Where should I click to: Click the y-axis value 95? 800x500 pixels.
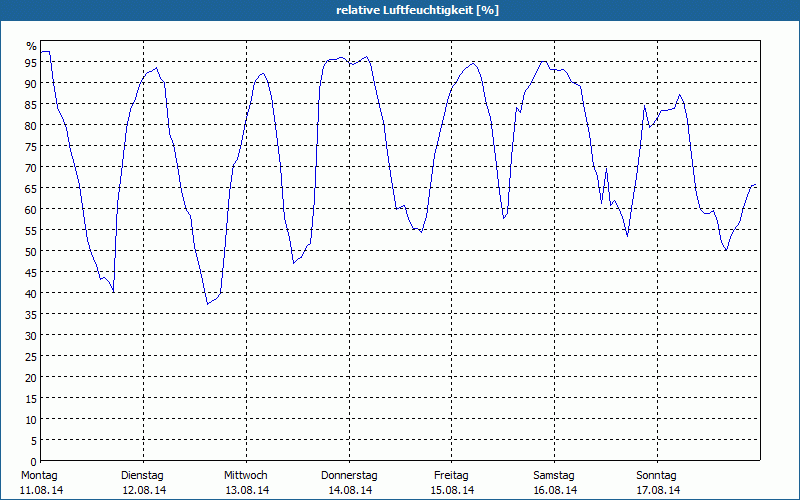point(31,62)
